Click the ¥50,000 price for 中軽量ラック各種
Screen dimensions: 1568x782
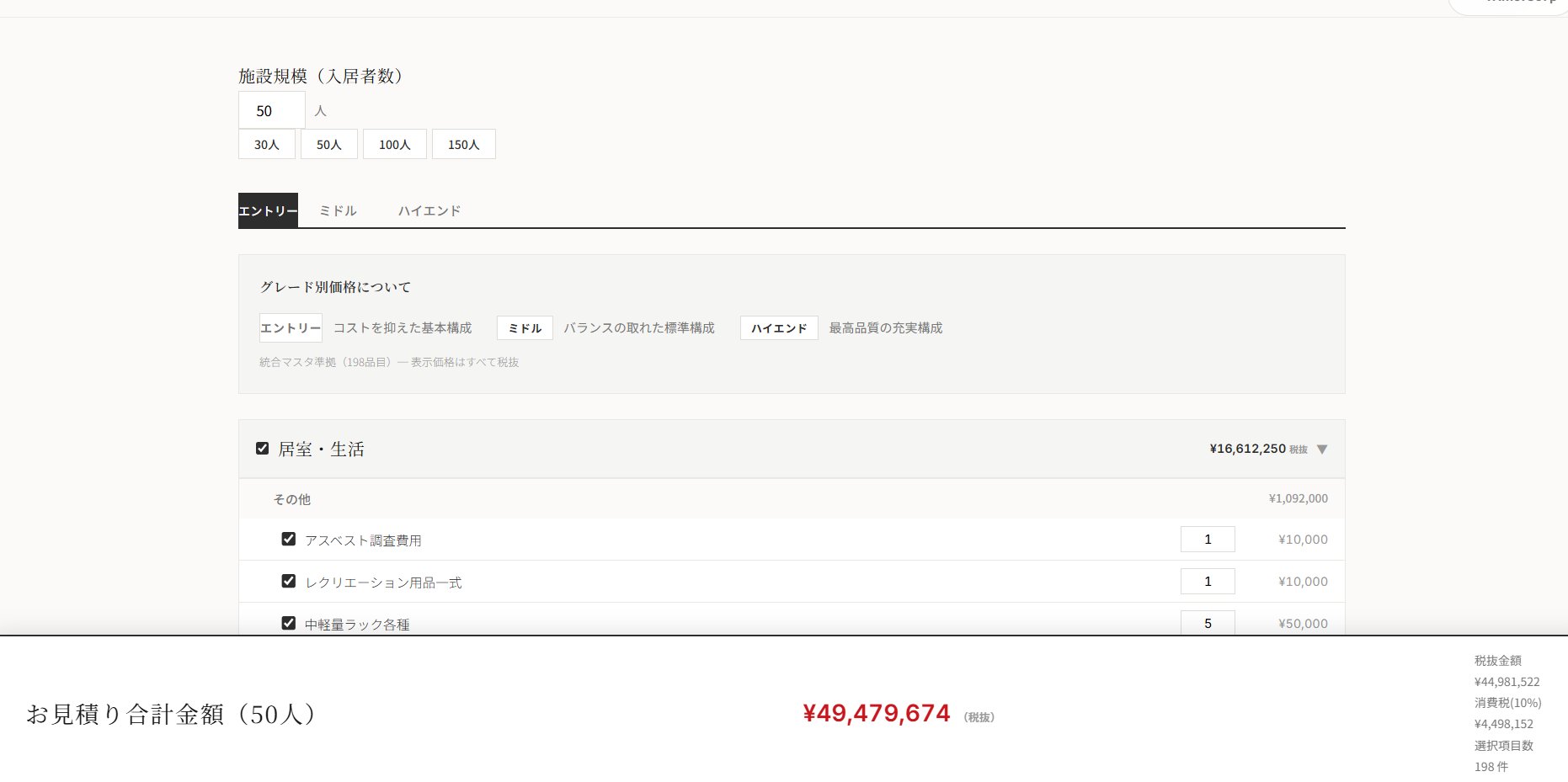[x=1303, y=624]
